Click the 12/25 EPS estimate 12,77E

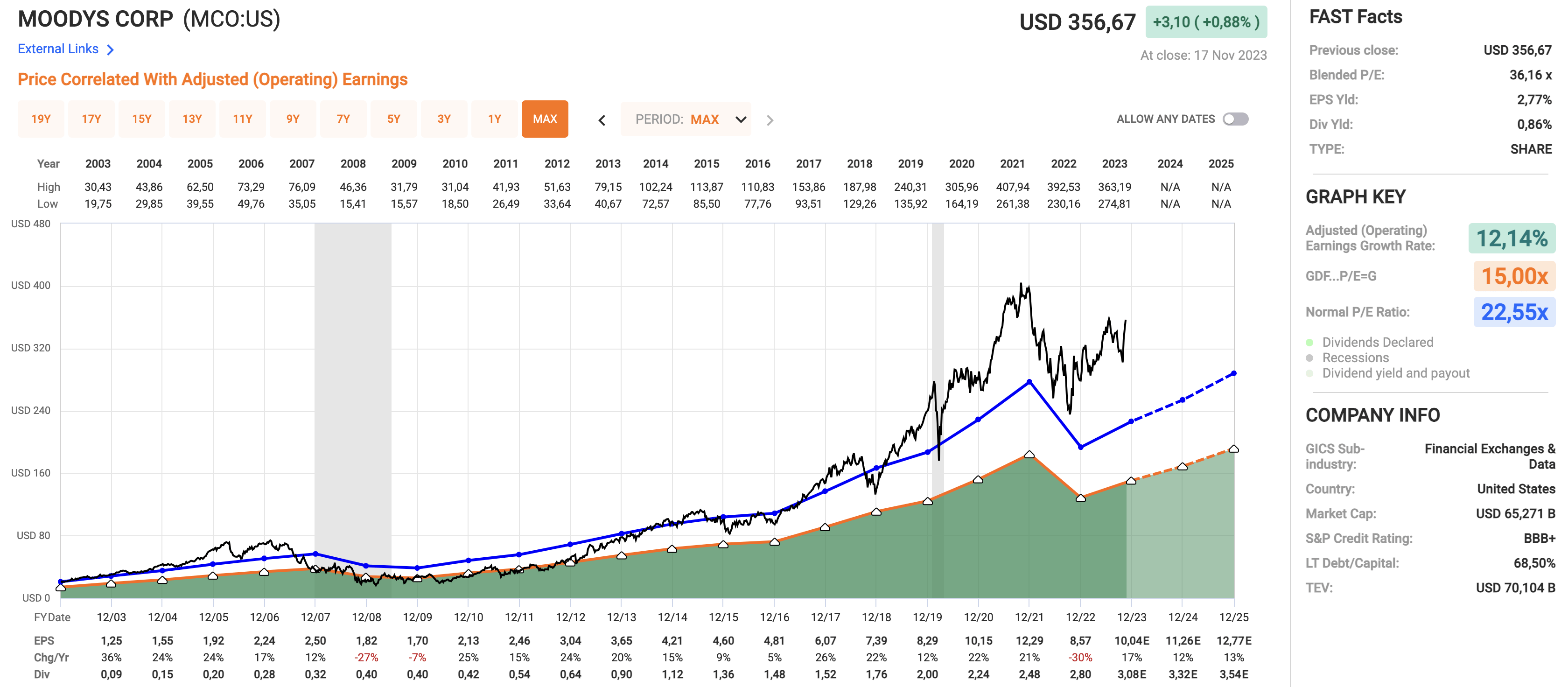click(x=1234, y=641)
